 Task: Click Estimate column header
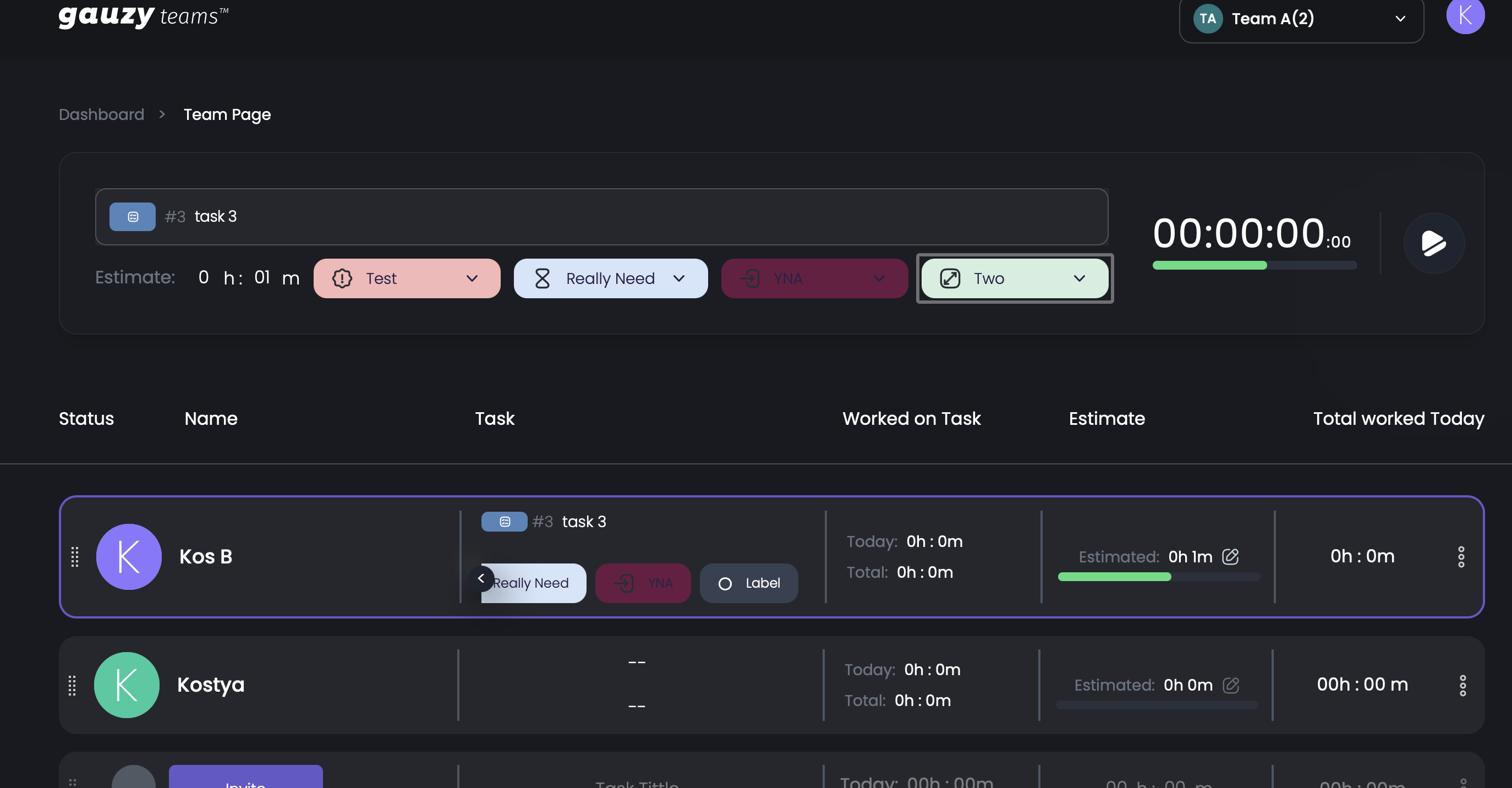point(1107,419)
